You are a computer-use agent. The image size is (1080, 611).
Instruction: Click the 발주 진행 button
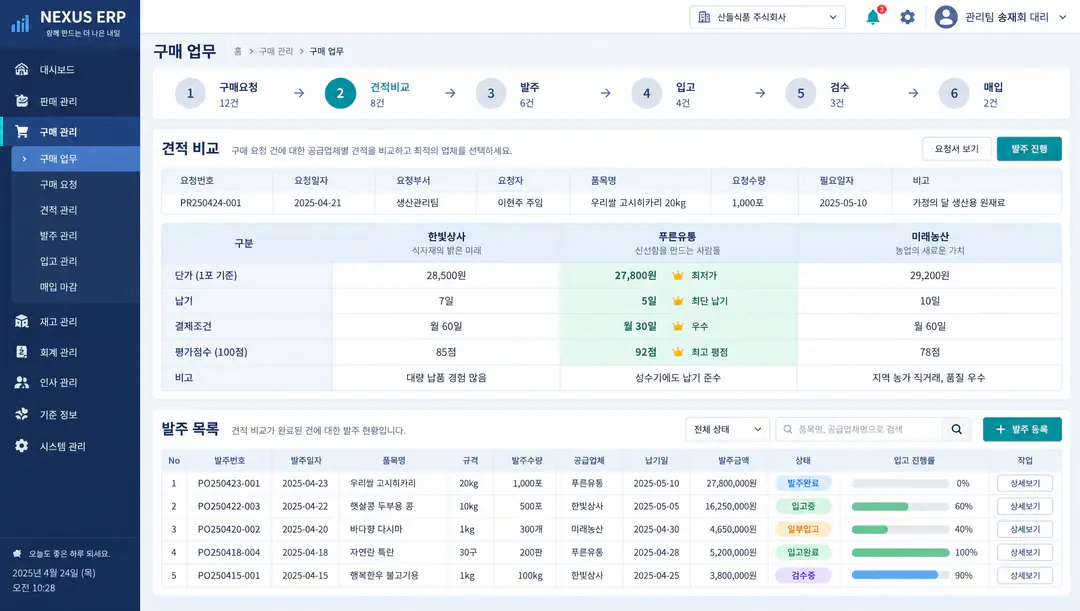1029,149
